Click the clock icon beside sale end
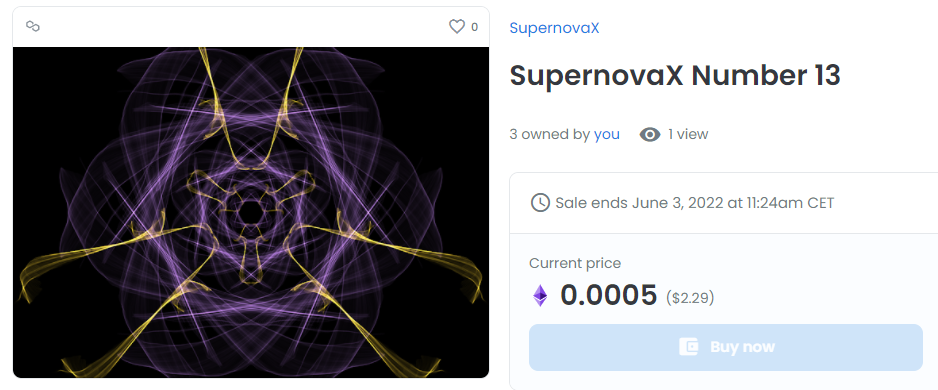This screenshot has width=938, height=390. pyautogui.click(x=540, y=203)
